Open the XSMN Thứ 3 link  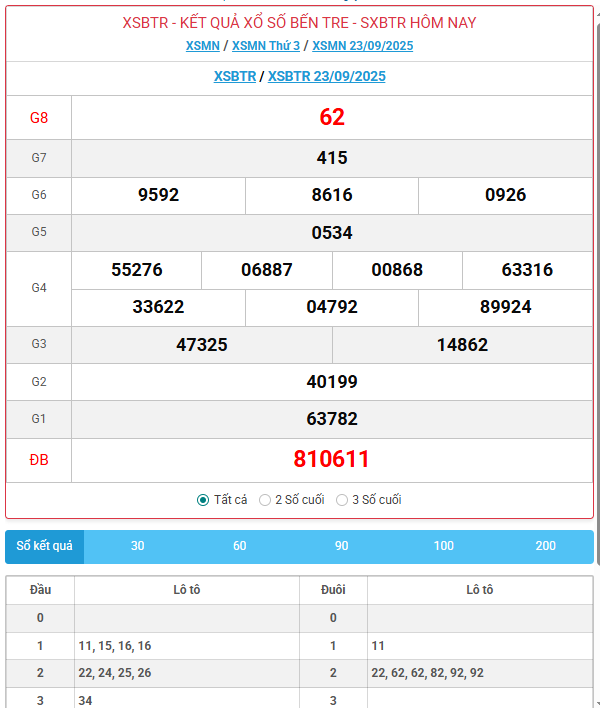click(x=266, y=45)
